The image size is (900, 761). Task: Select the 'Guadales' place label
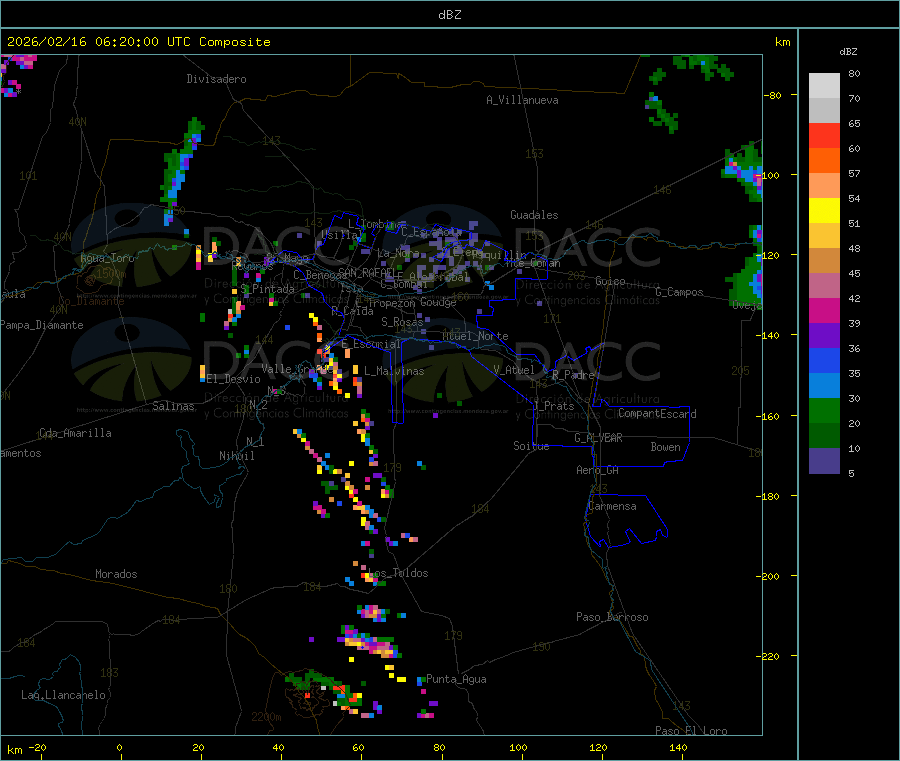coord(534,215)
